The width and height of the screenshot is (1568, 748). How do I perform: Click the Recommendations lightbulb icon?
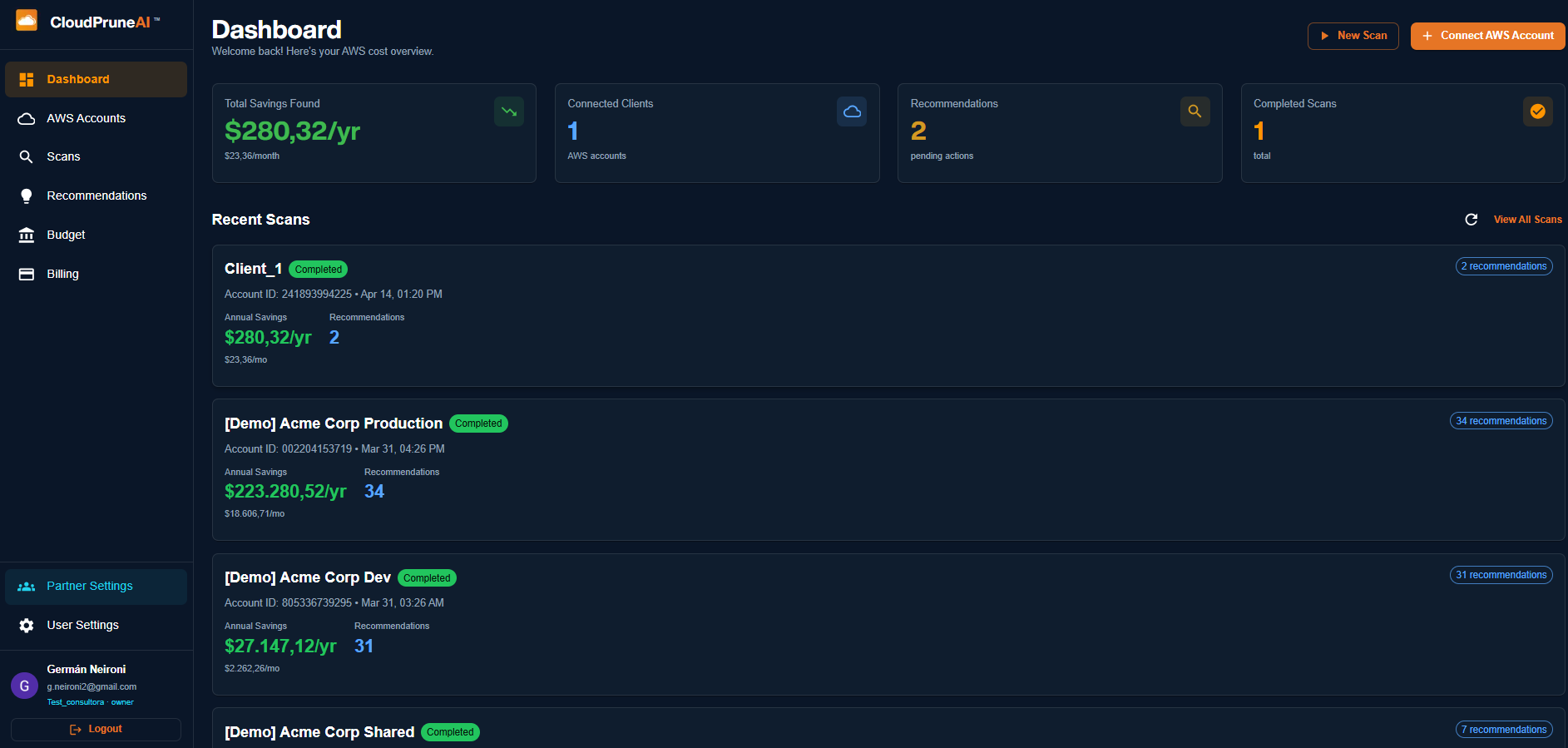pos(27,196)
